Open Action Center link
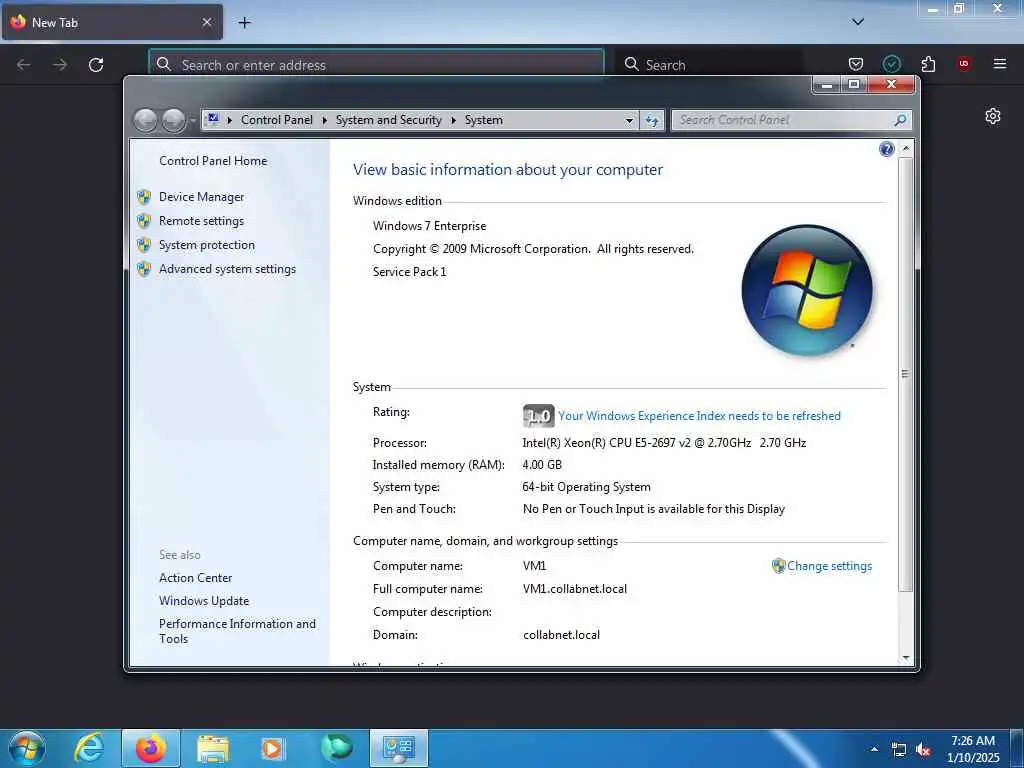The image size is (1024, 768). click(x=195, y=578)
